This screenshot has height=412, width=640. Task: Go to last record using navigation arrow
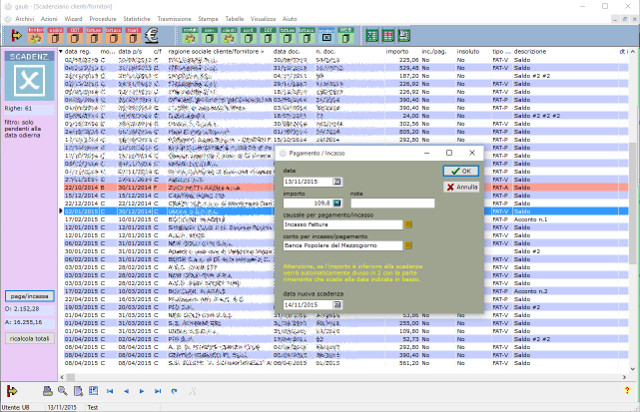158,390
